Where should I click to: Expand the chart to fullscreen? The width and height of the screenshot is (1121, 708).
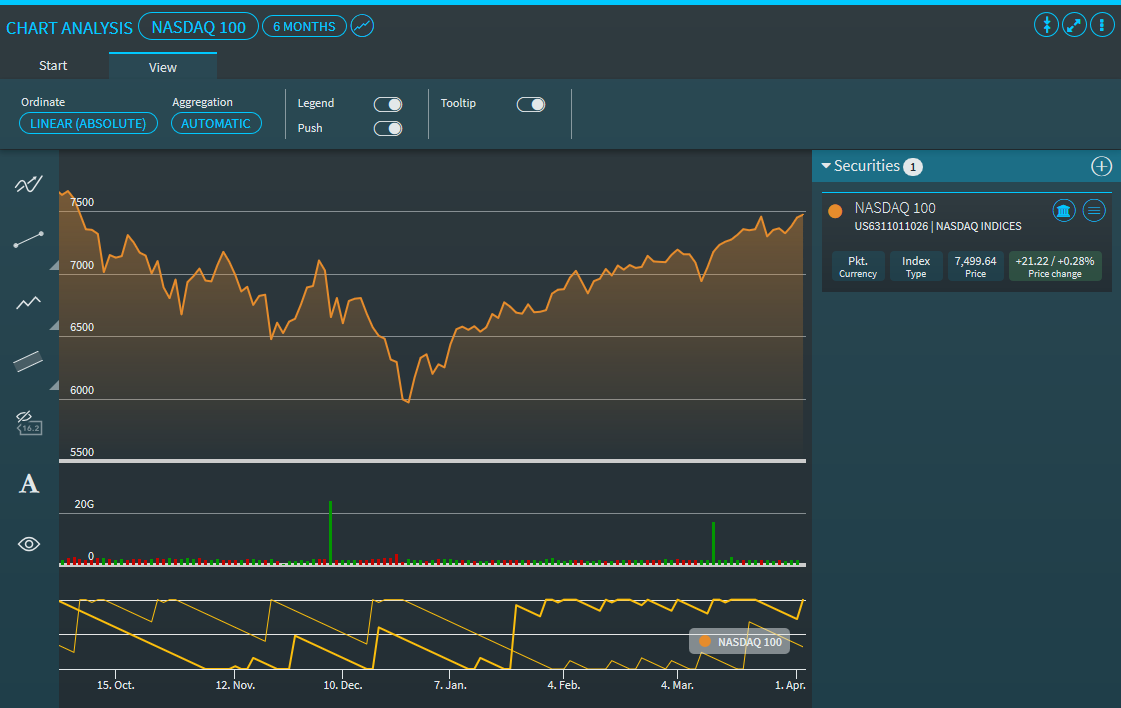tap(1074, 25)
